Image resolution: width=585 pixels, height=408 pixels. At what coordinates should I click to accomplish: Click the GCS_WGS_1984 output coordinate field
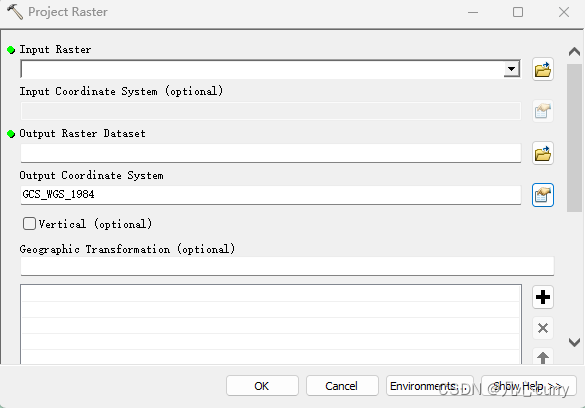point(271,195)
